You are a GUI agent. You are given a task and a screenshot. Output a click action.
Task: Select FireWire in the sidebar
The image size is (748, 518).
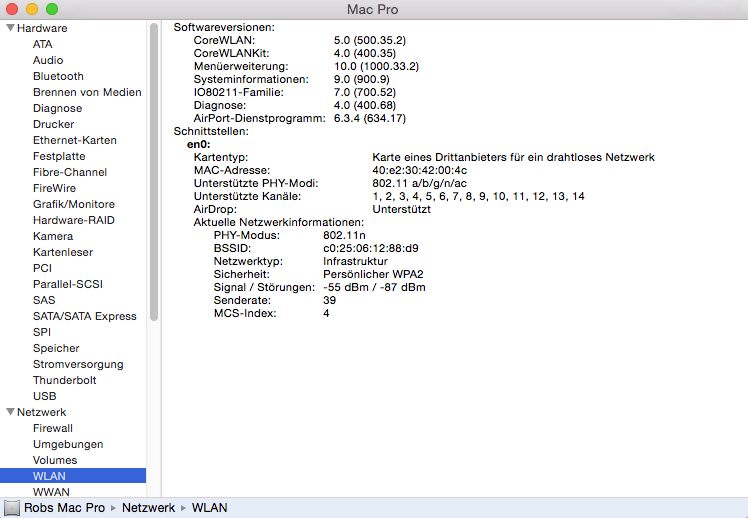54,188
